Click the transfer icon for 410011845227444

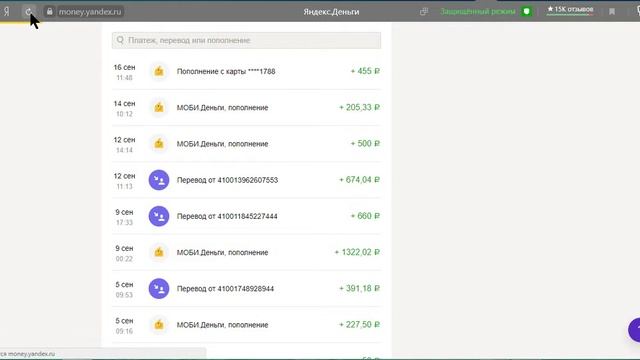pyautogui.click(x=159, y=216)
